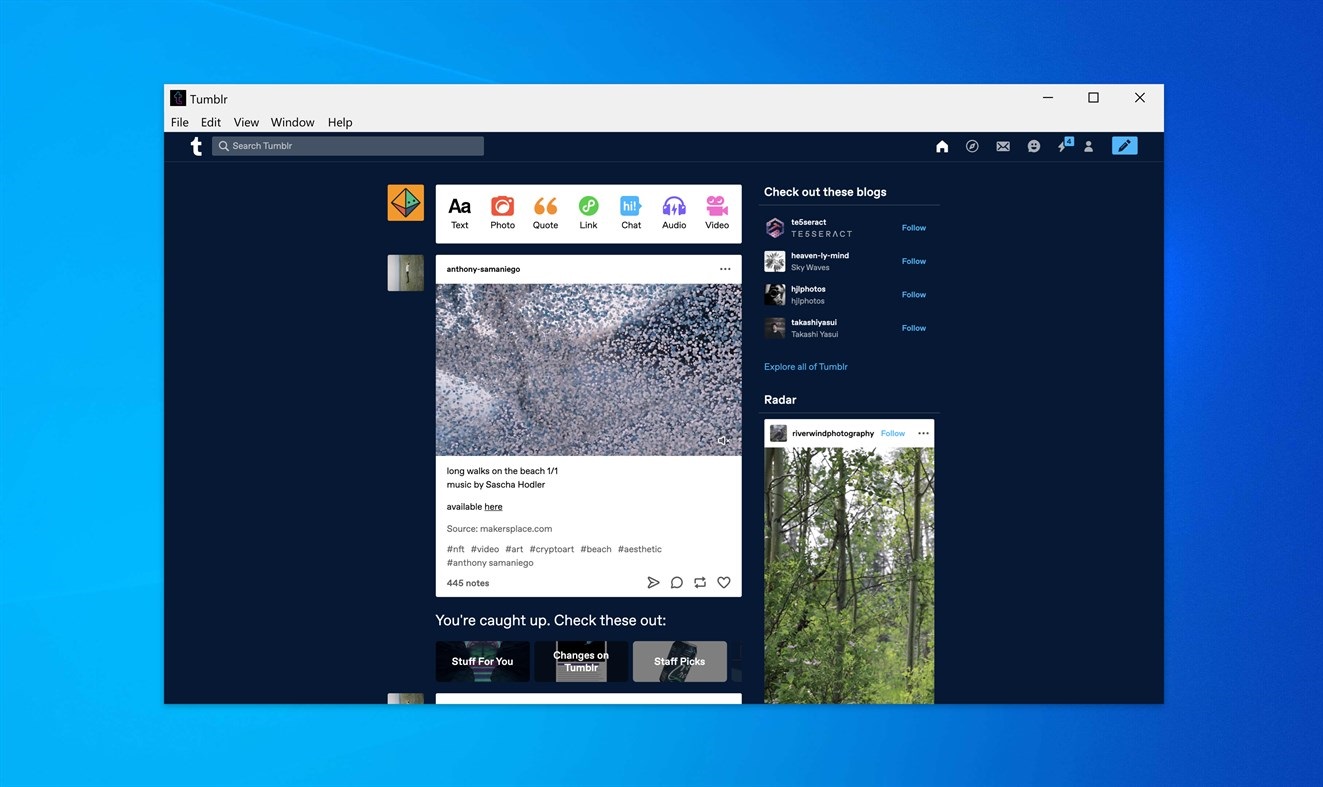Follow the hjlphotos blog
The width and height of the screenshot is (1323, 787).
tap(914, 295)
